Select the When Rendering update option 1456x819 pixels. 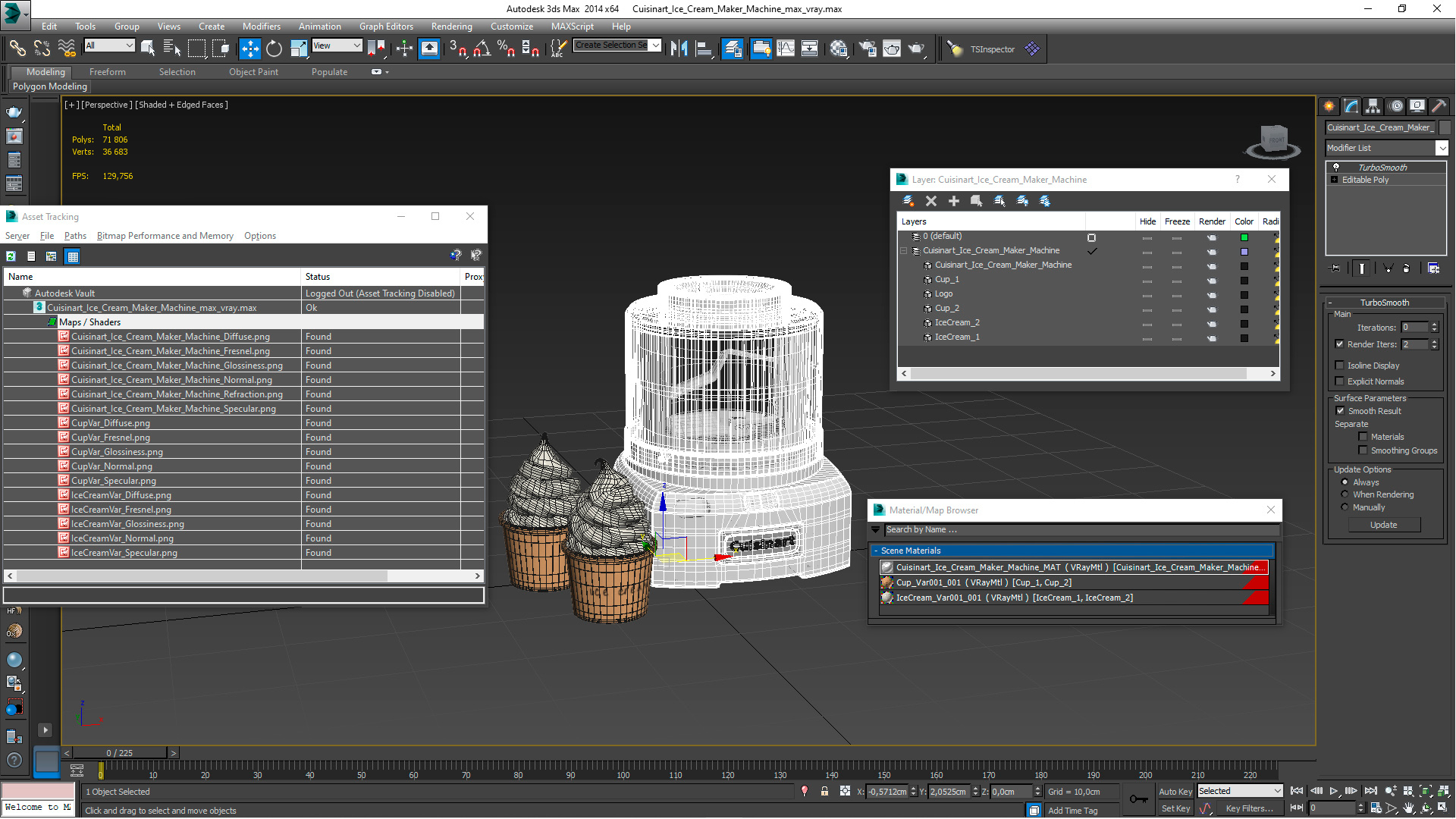click(x=1345, y=494)
